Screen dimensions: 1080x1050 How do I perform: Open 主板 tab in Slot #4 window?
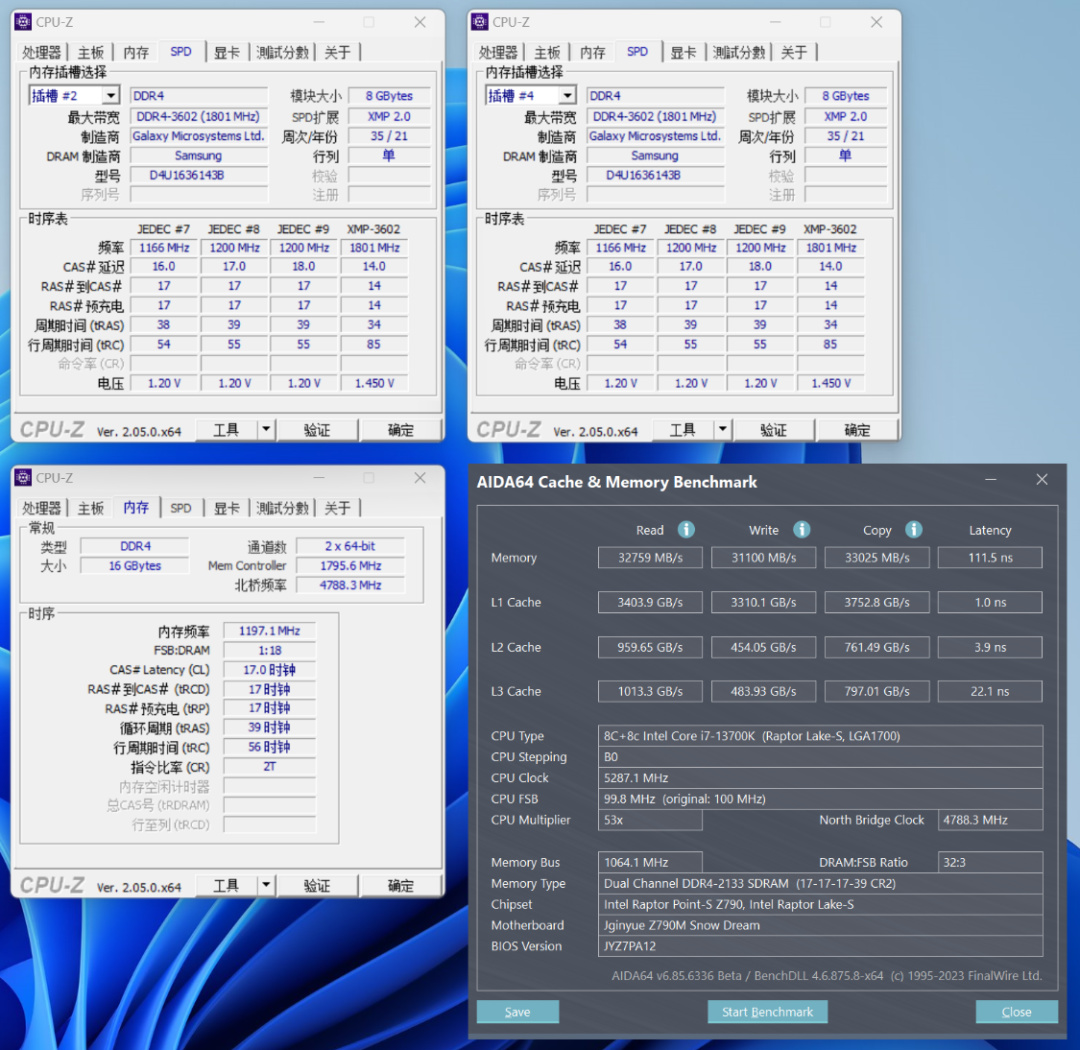[x=547, y=52]
